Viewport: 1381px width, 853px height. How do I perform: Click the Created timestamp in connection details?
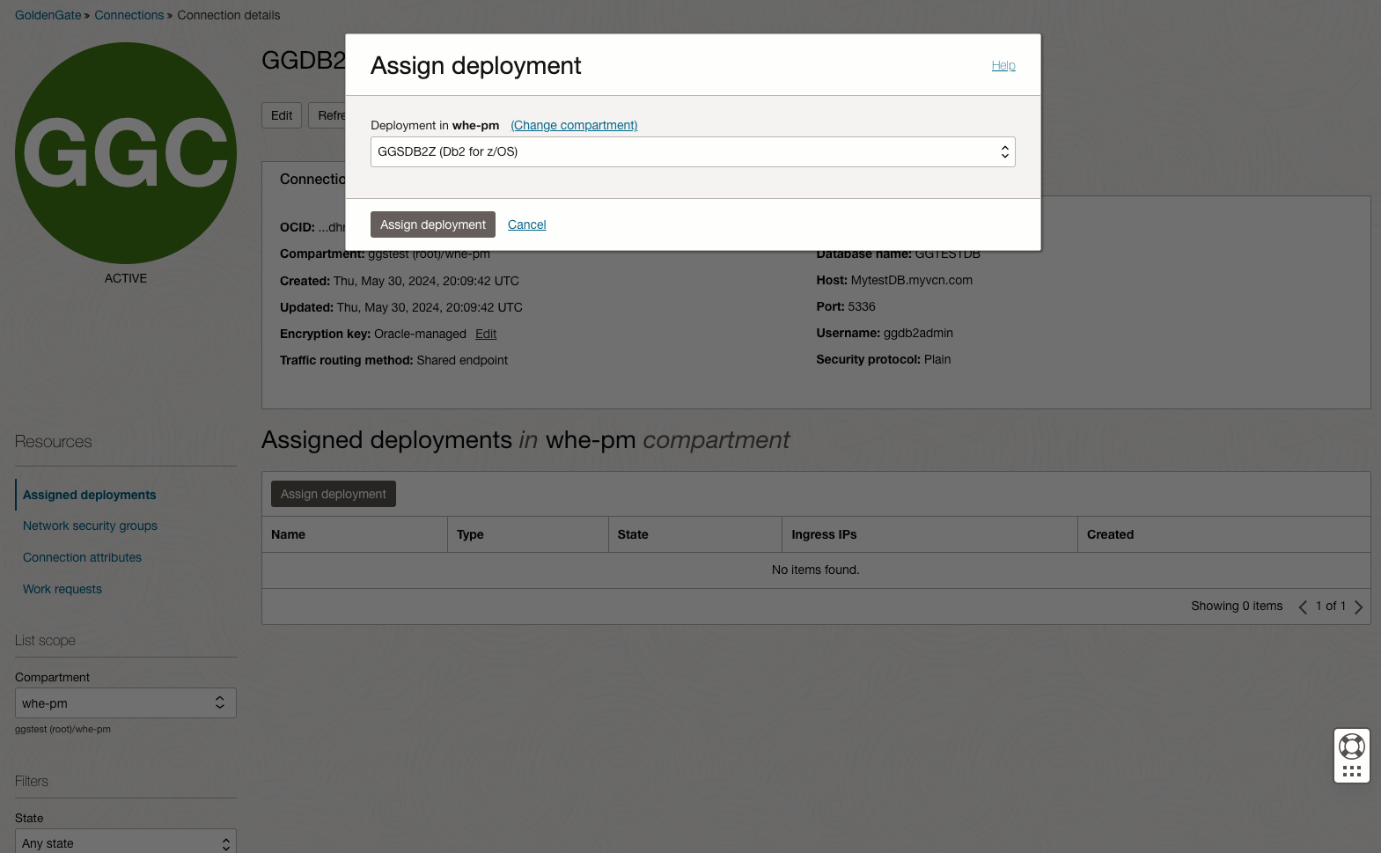(426, 281)
